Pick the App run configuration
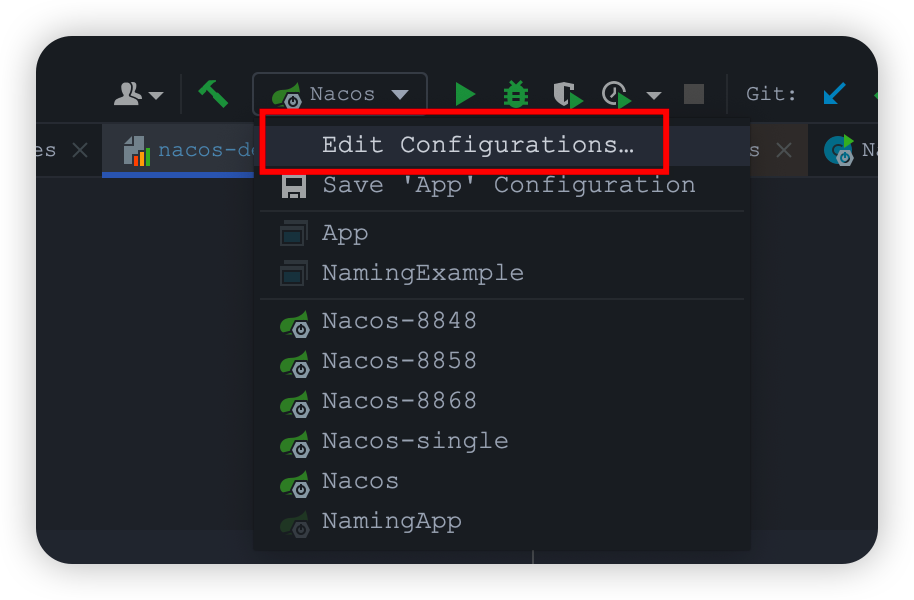The width and height of the screenshot is (914, 600). pyautogui.click(x=345, y=233)
